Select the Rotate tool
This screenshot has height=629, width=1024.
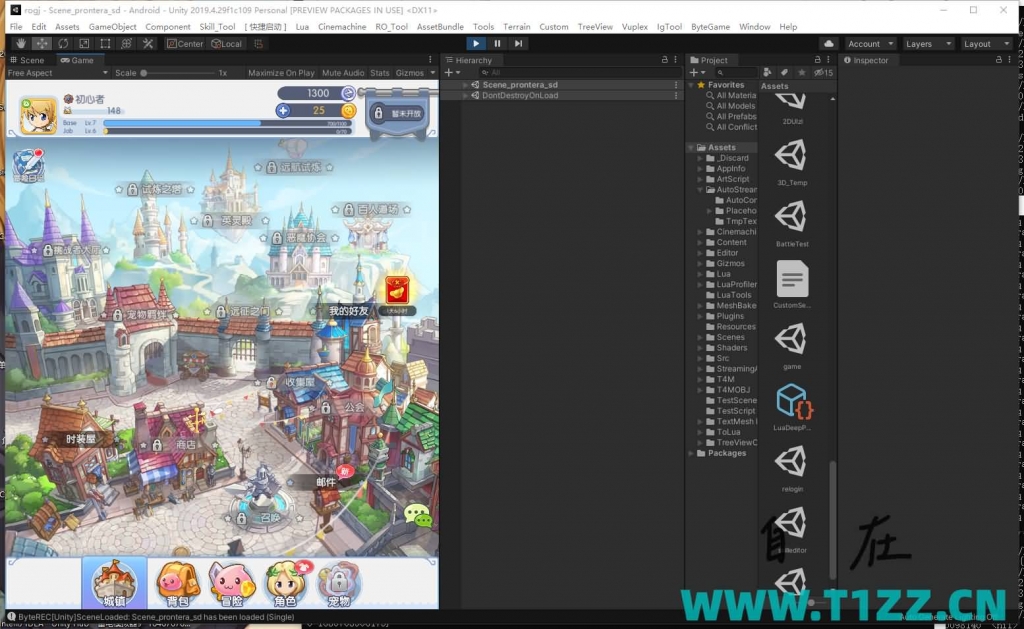click(63, 44)
